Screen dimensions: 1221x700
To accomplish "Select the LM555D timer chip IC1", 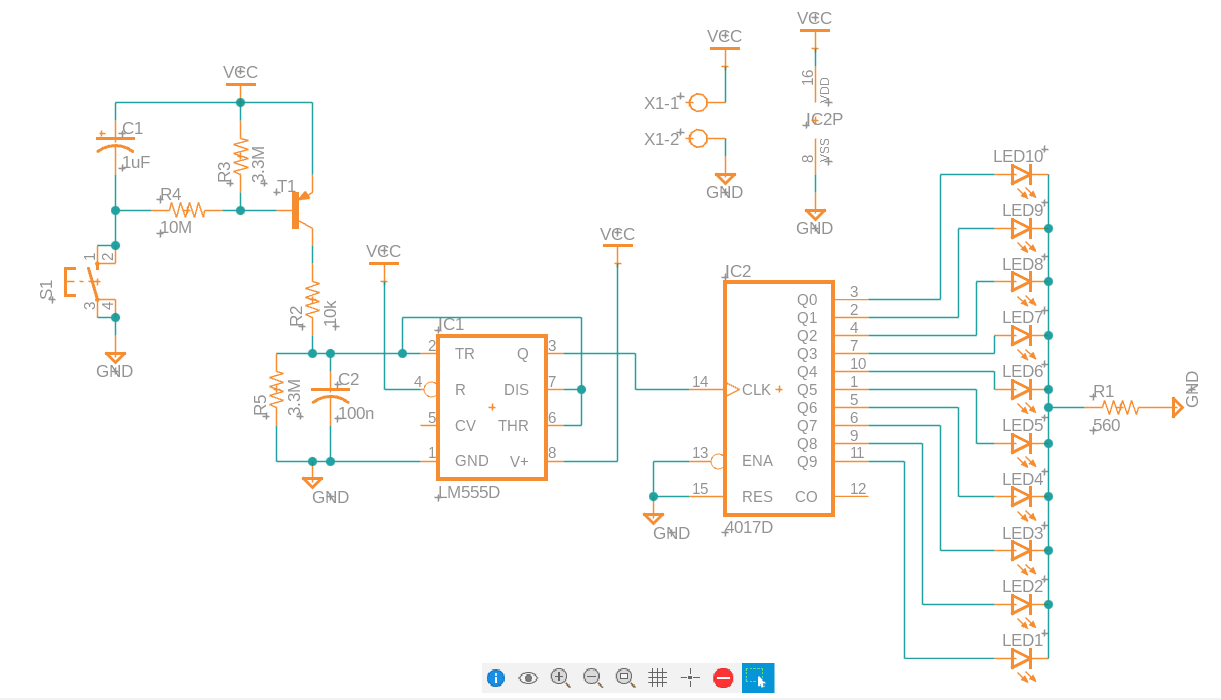I will [491, 407].
